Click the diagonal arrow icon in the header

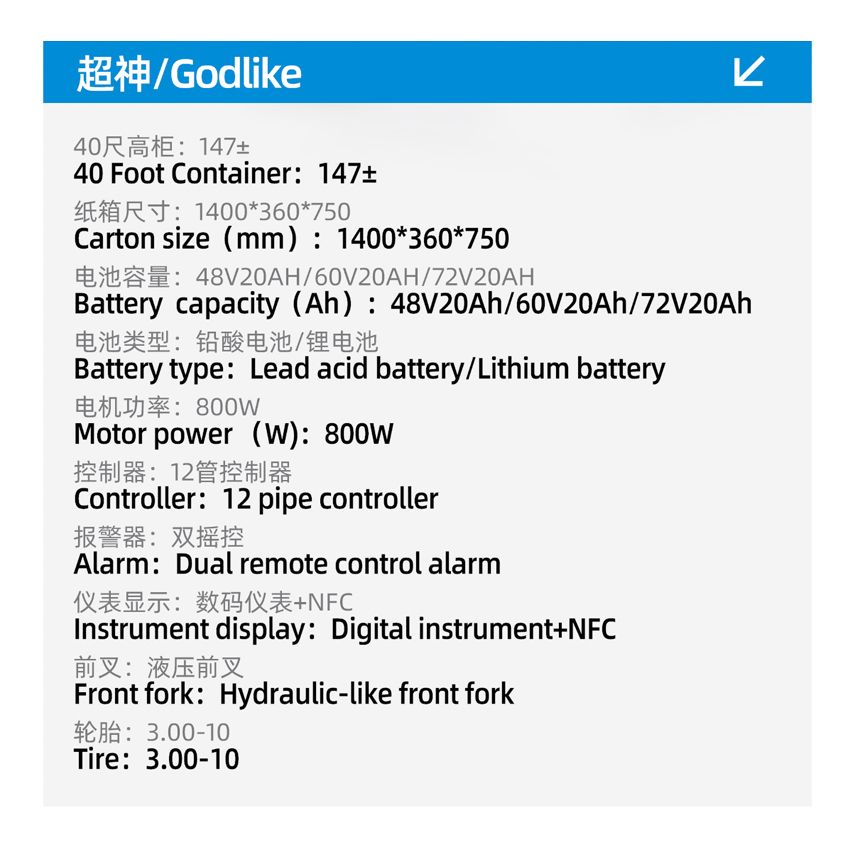749,72
